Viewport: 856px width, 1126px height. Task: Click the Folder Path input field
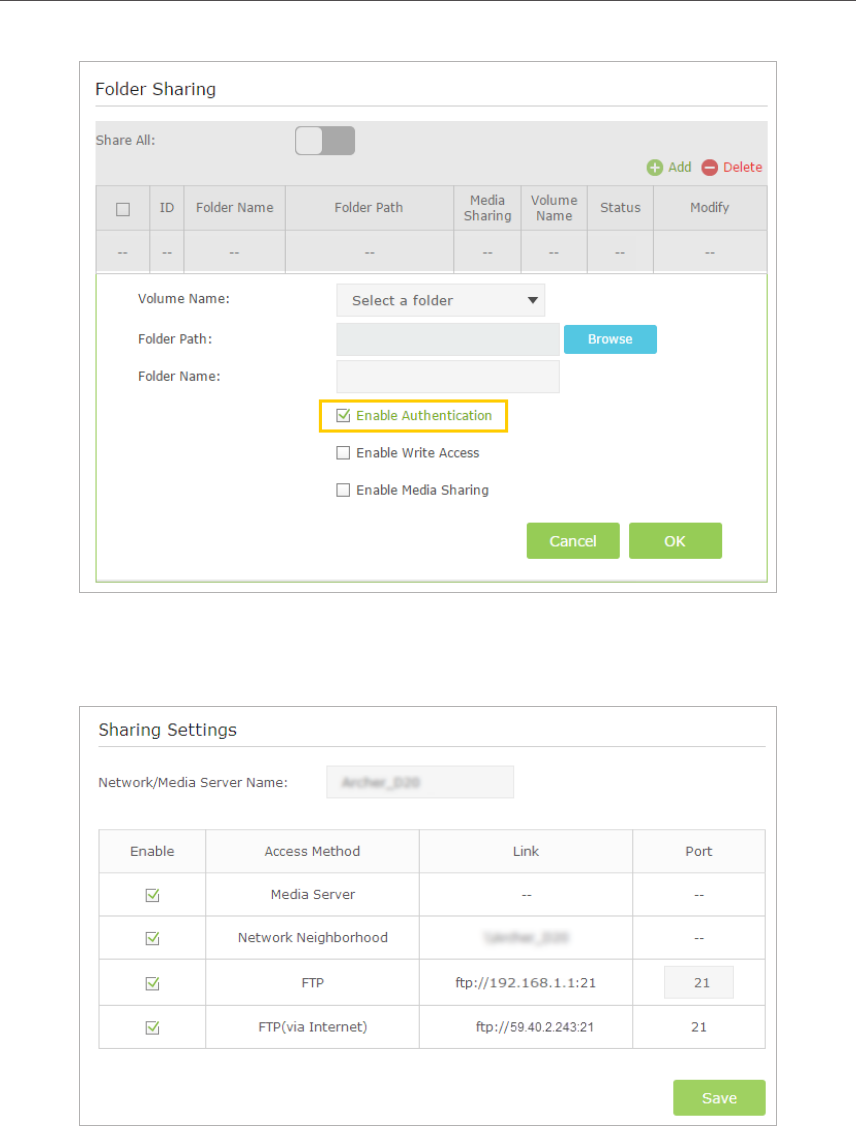click(447, 339)
